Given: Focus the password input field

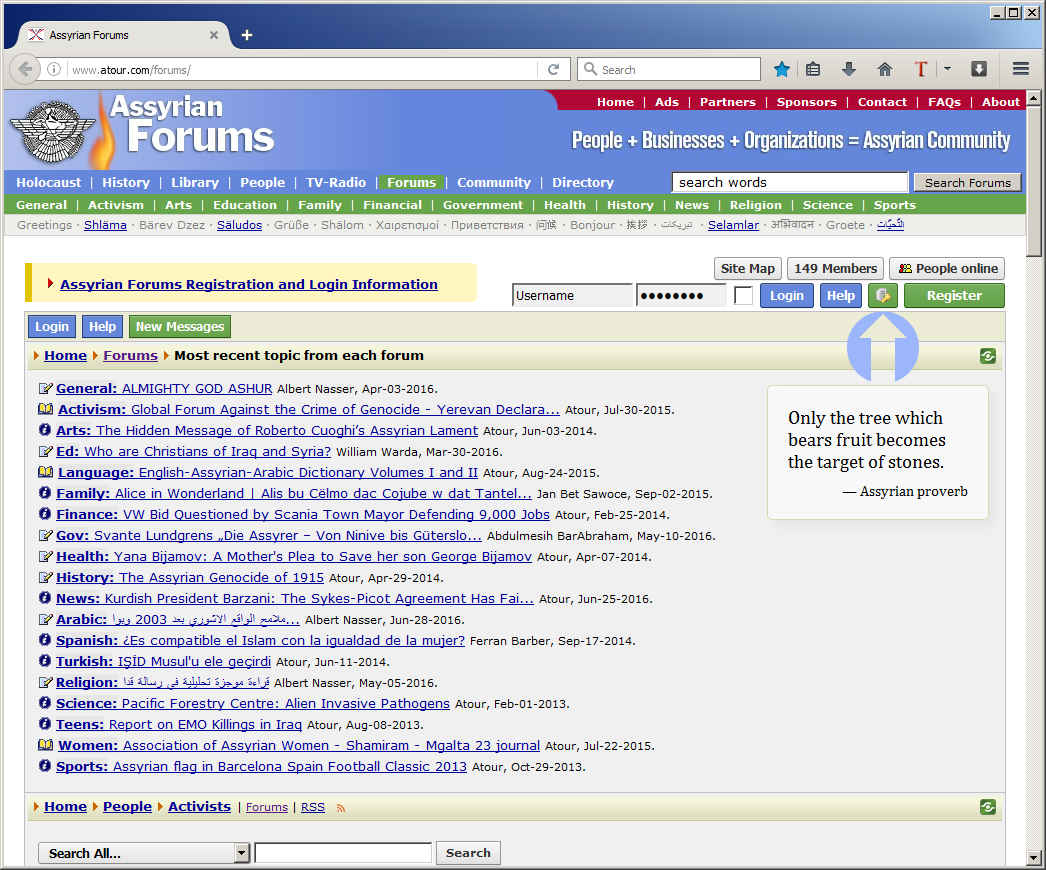Looking at the screenshot, I should tap(681, 296).
